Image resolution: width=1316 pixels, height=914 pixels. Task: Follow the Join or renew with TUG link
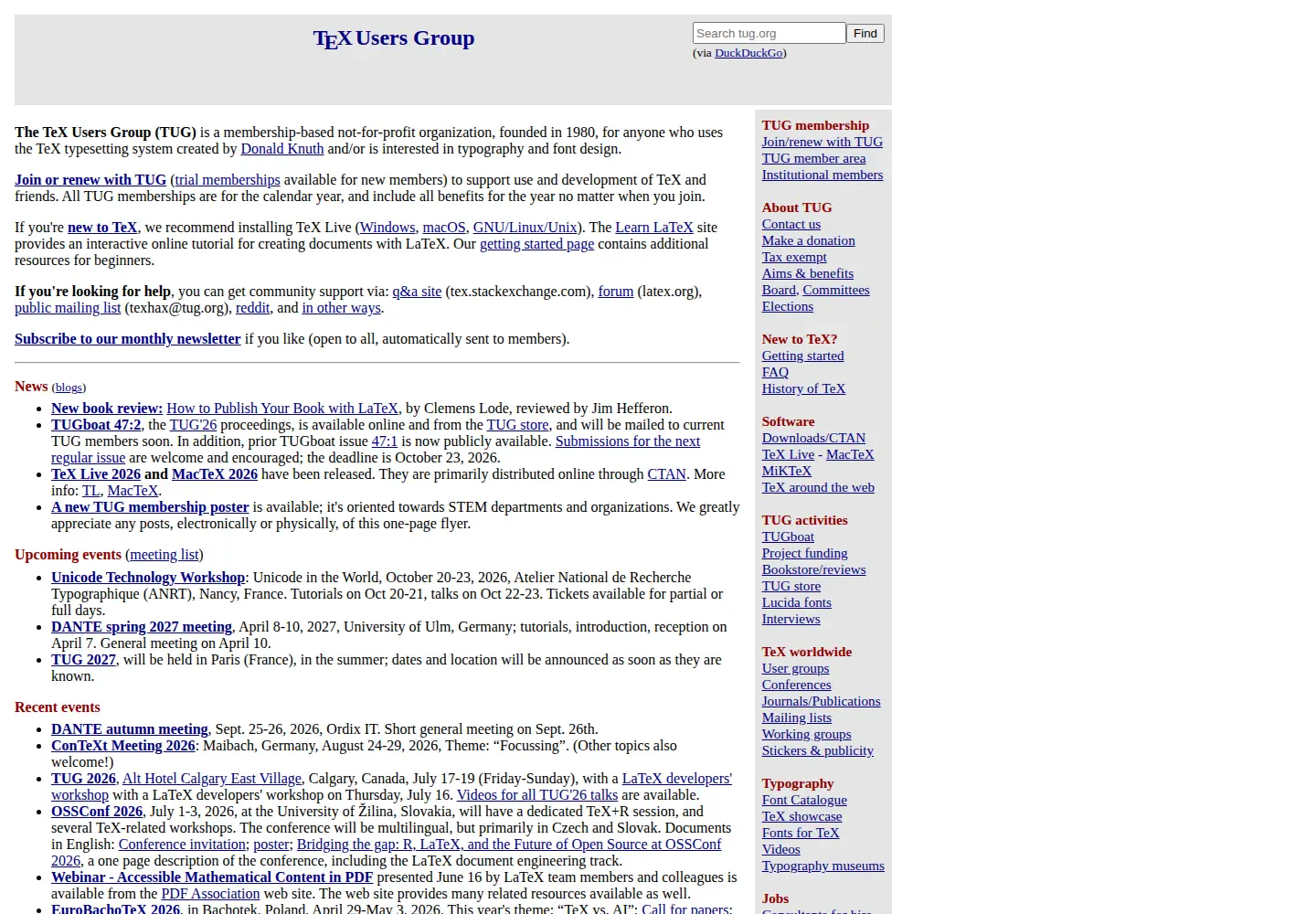(90, 180)
